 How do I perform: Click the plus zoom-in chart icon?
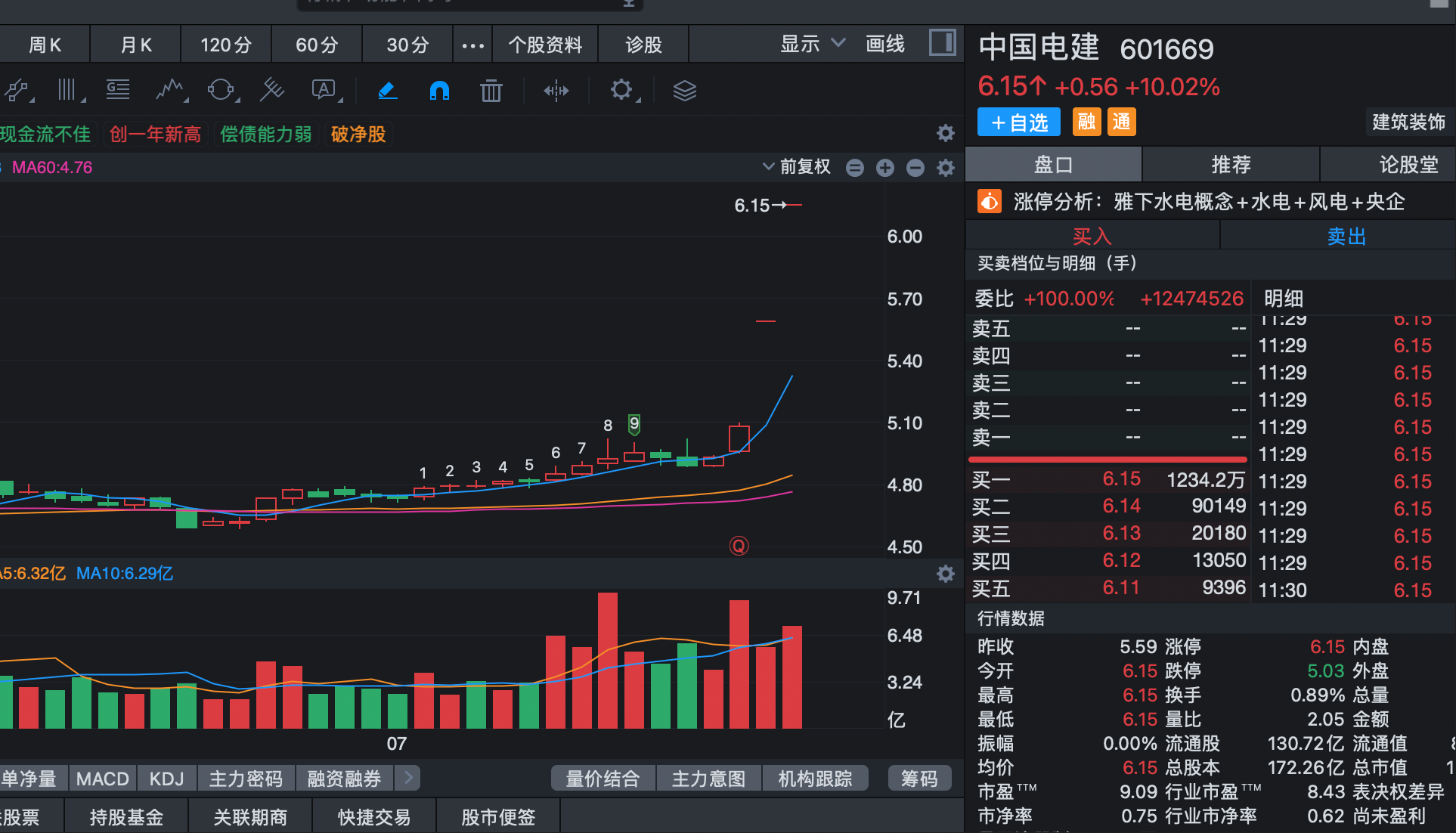click(x=885, y=168)
